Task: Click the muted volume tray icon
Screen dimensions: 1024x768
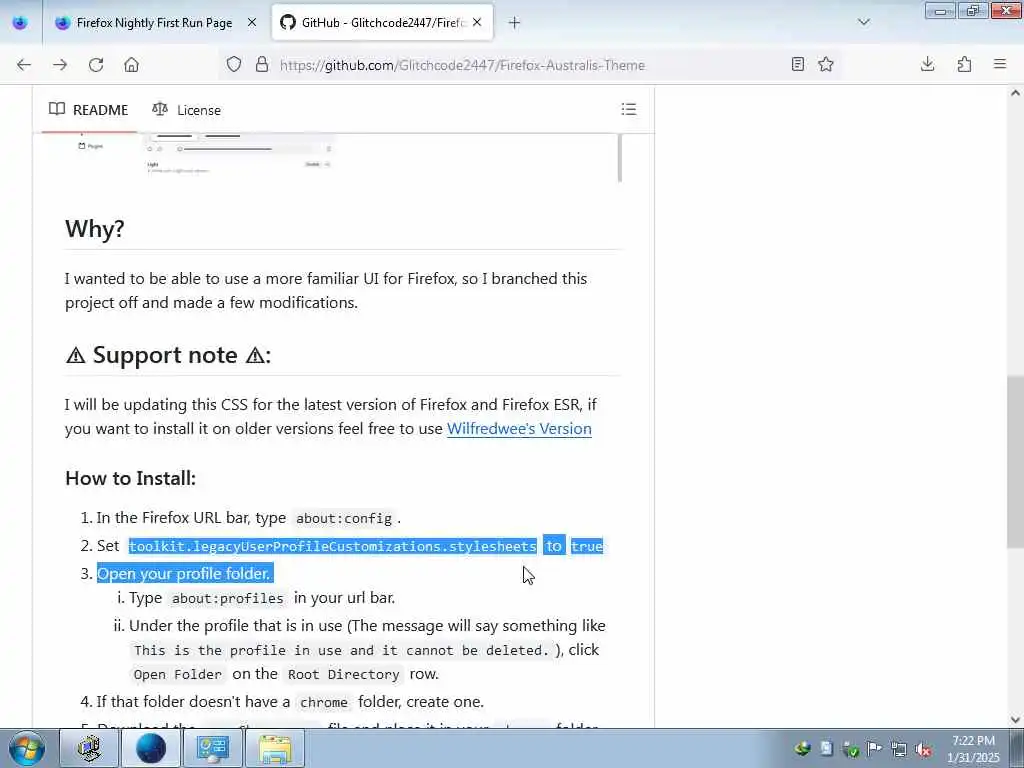Action: [x=923, y=749]
